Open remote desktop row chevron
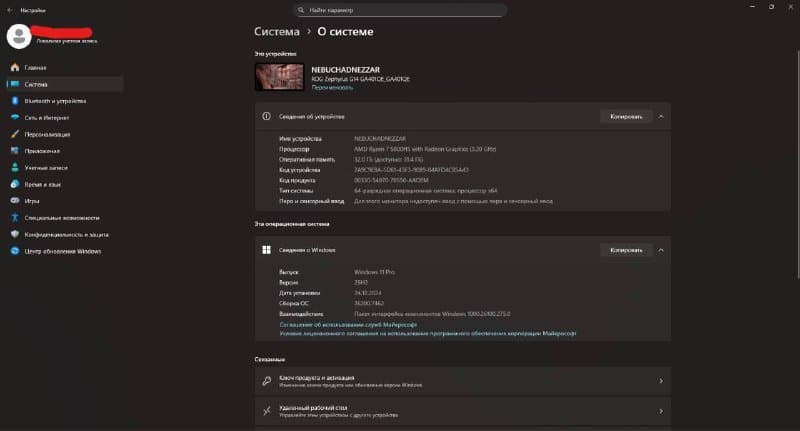The width and height of the screenshot is (800, 431). pyautogui.click(x=661, y=411)
